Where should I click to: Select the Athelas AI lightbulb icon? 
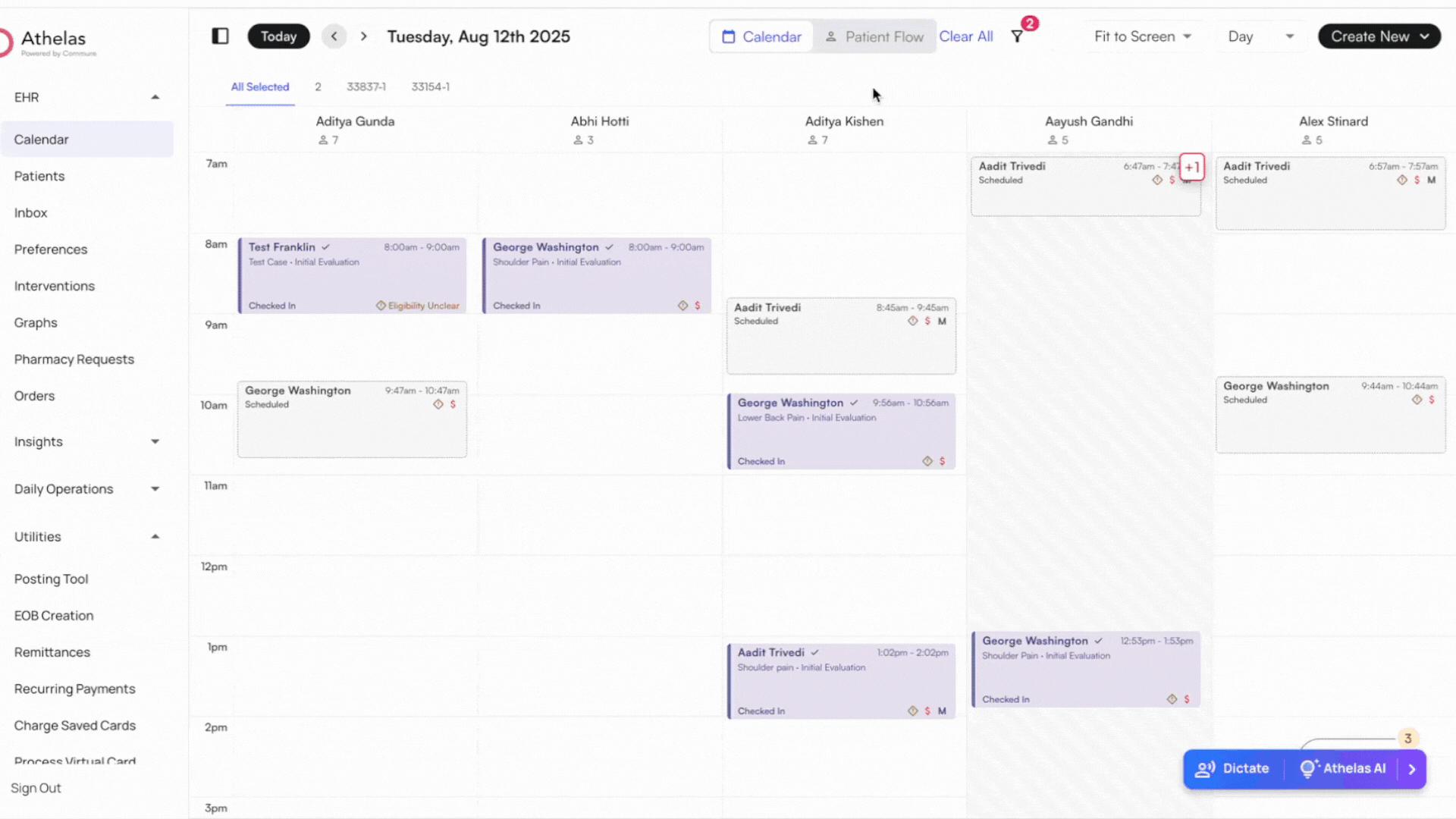tap(1310, 768)
